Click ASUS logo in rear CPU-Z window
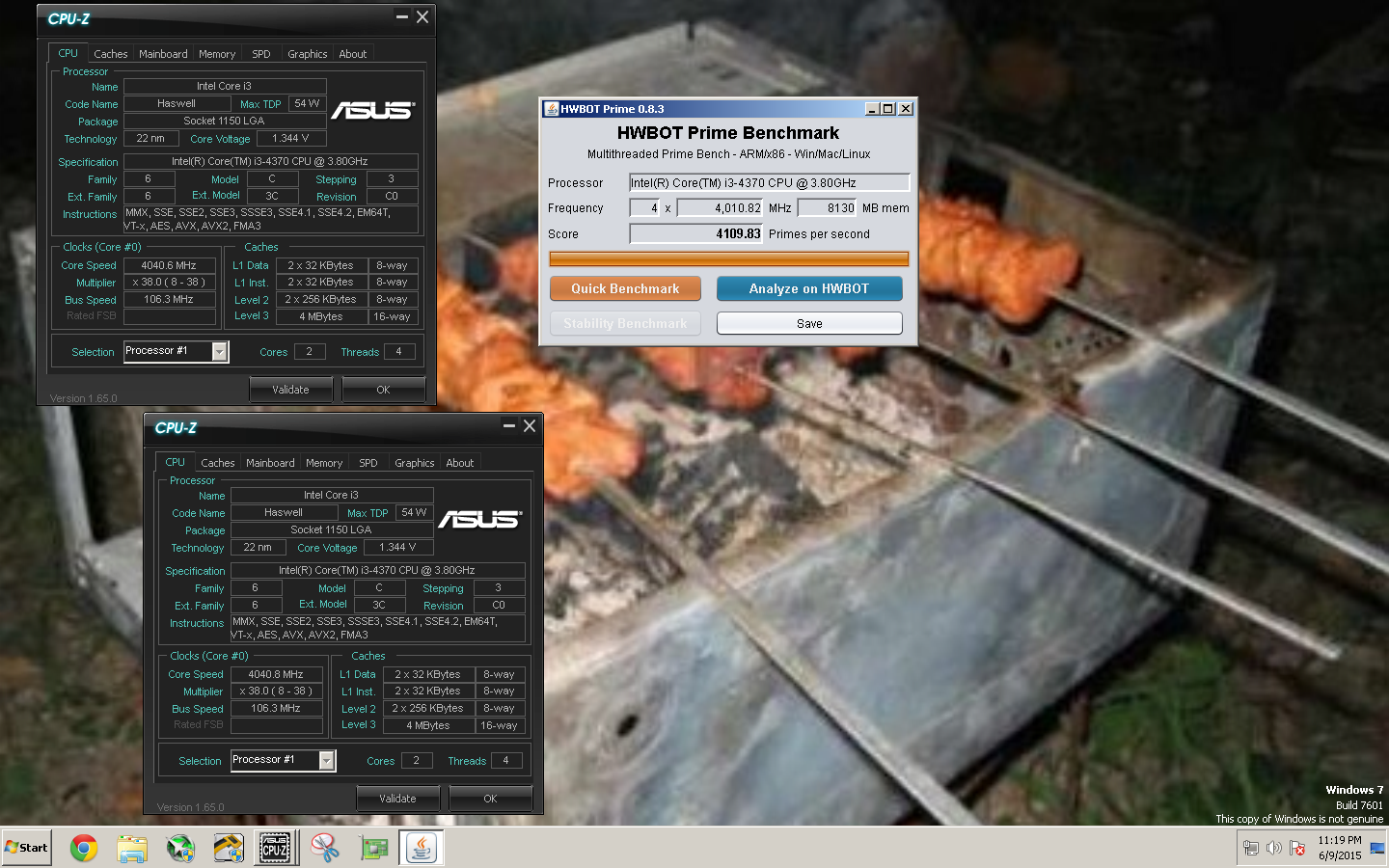The height and width of the screenshot is (868, 1389). point(373,111)
